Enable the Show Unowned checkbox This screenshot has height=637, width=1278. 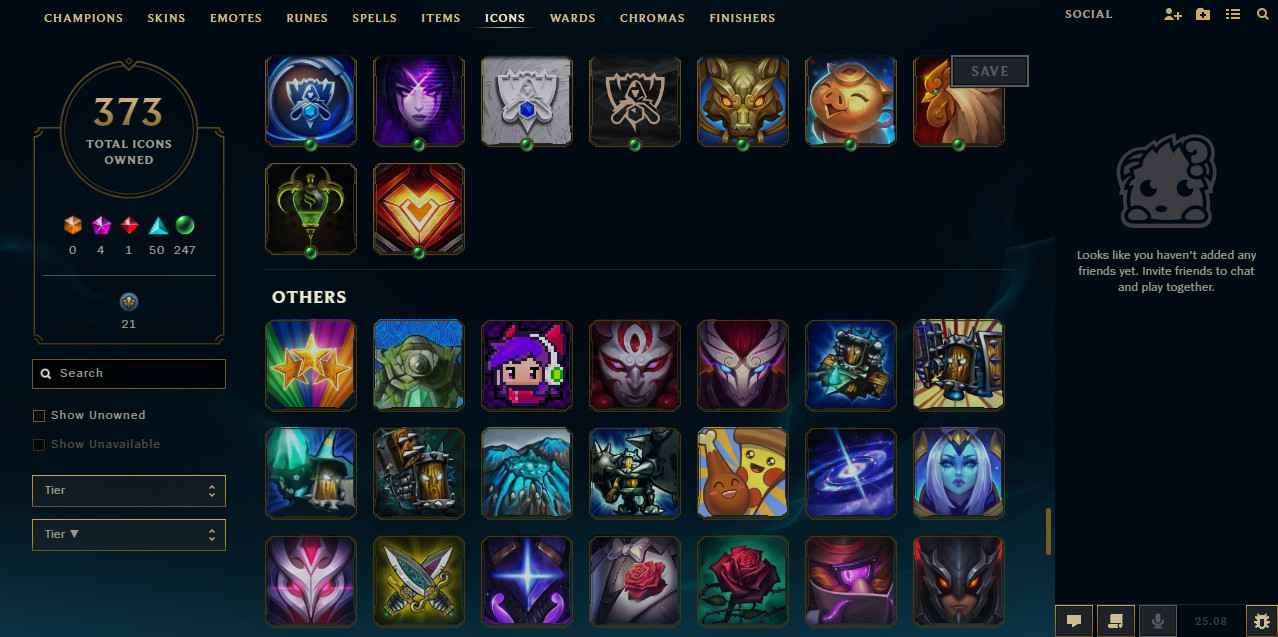[39, 415]
